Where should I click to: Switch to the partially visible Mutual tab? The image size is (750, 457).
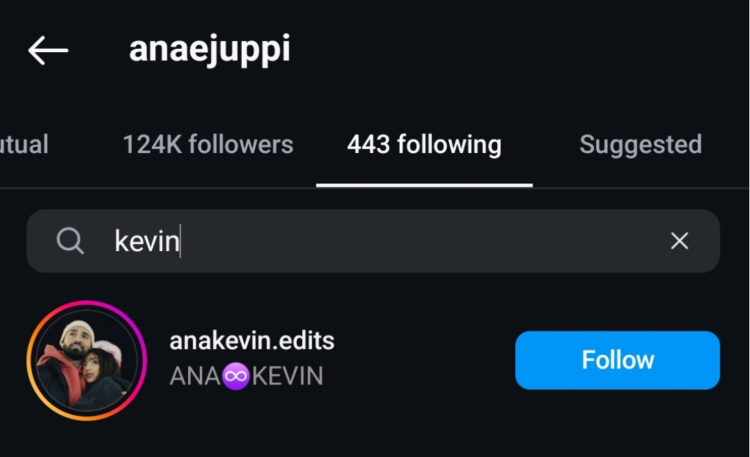(24, 145)
